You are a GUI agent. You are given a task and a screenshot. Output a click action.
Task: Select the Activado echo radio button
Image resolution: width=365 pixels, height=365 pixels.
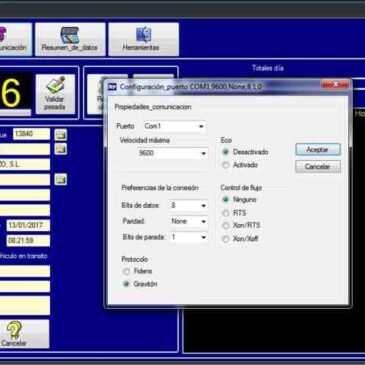click(x=226, y=165)
